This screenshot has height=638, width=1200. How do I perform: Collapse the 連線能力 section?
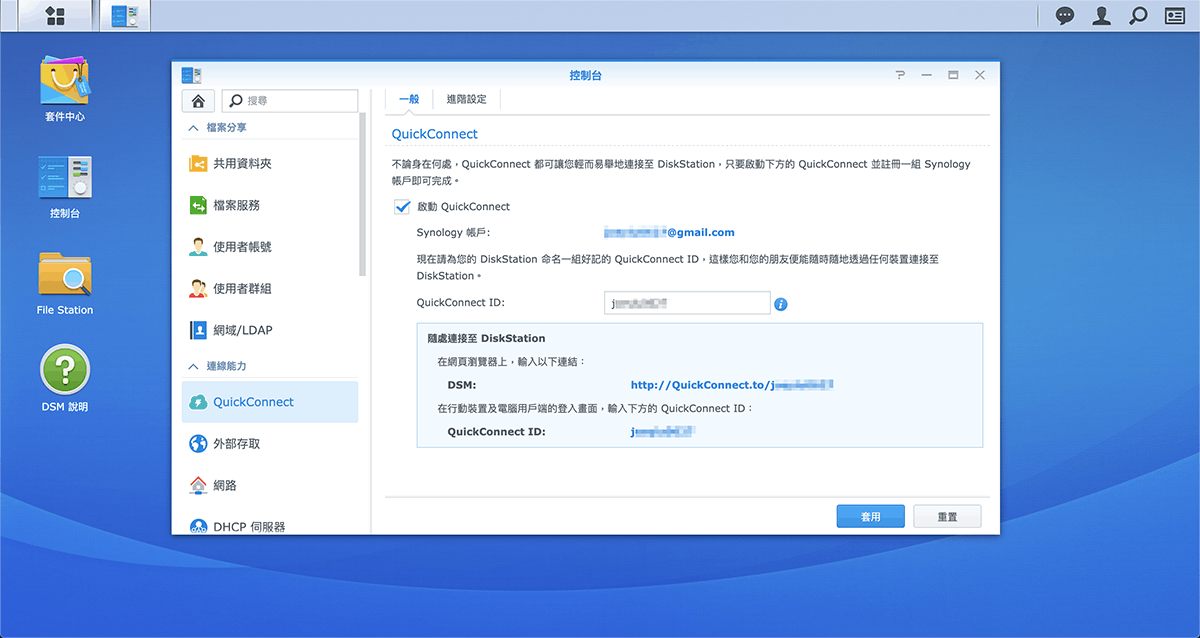(193, 367)
